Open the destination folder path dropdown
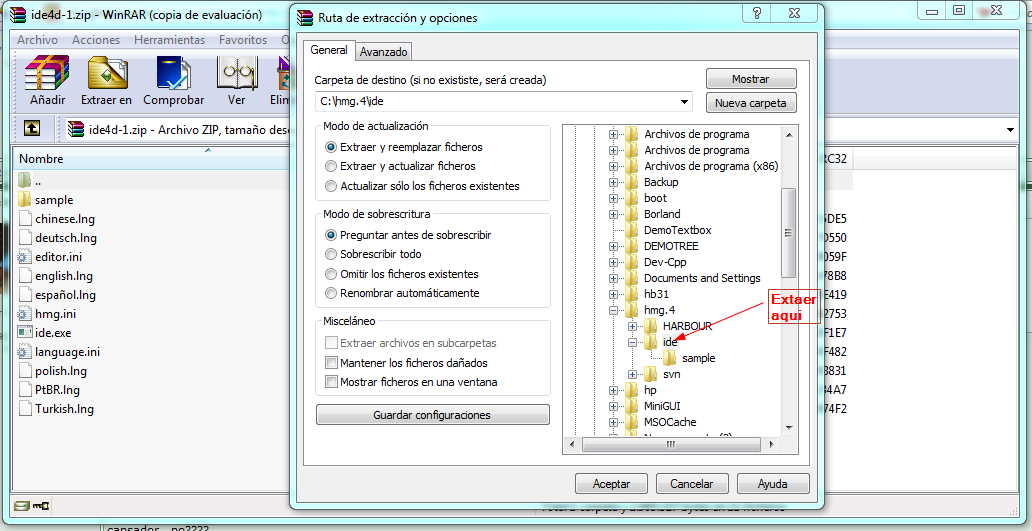Viewport: 1032px width, 531px height. (x=684, y=102)
